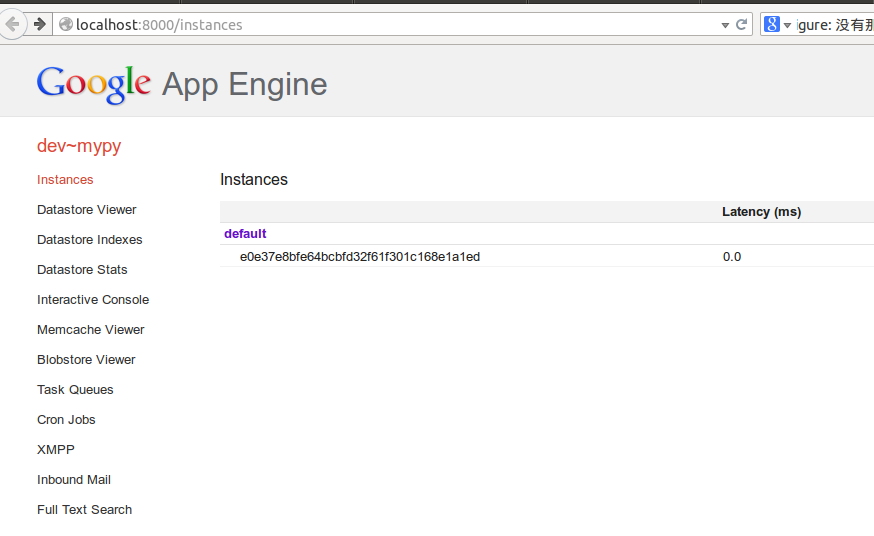Open the Datastore Viewer page
The image size is (874, 536).
pyautogui.click(x=86, y=209)
